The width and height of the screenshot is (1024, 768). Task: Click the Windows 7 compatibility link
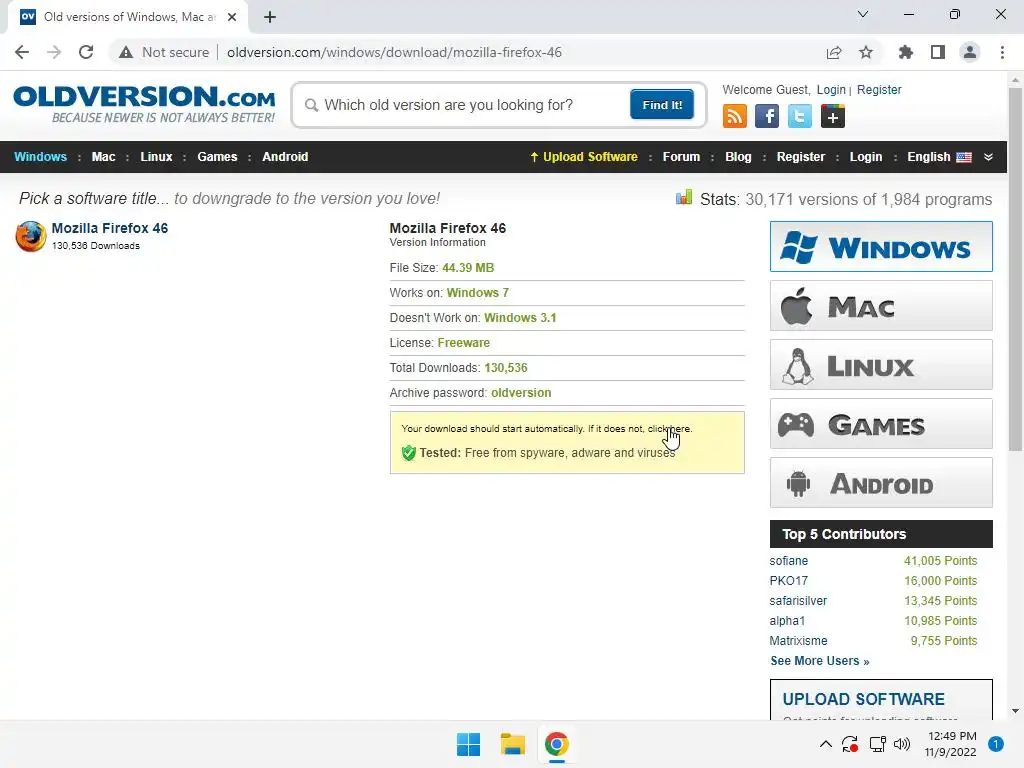point(477,293)
